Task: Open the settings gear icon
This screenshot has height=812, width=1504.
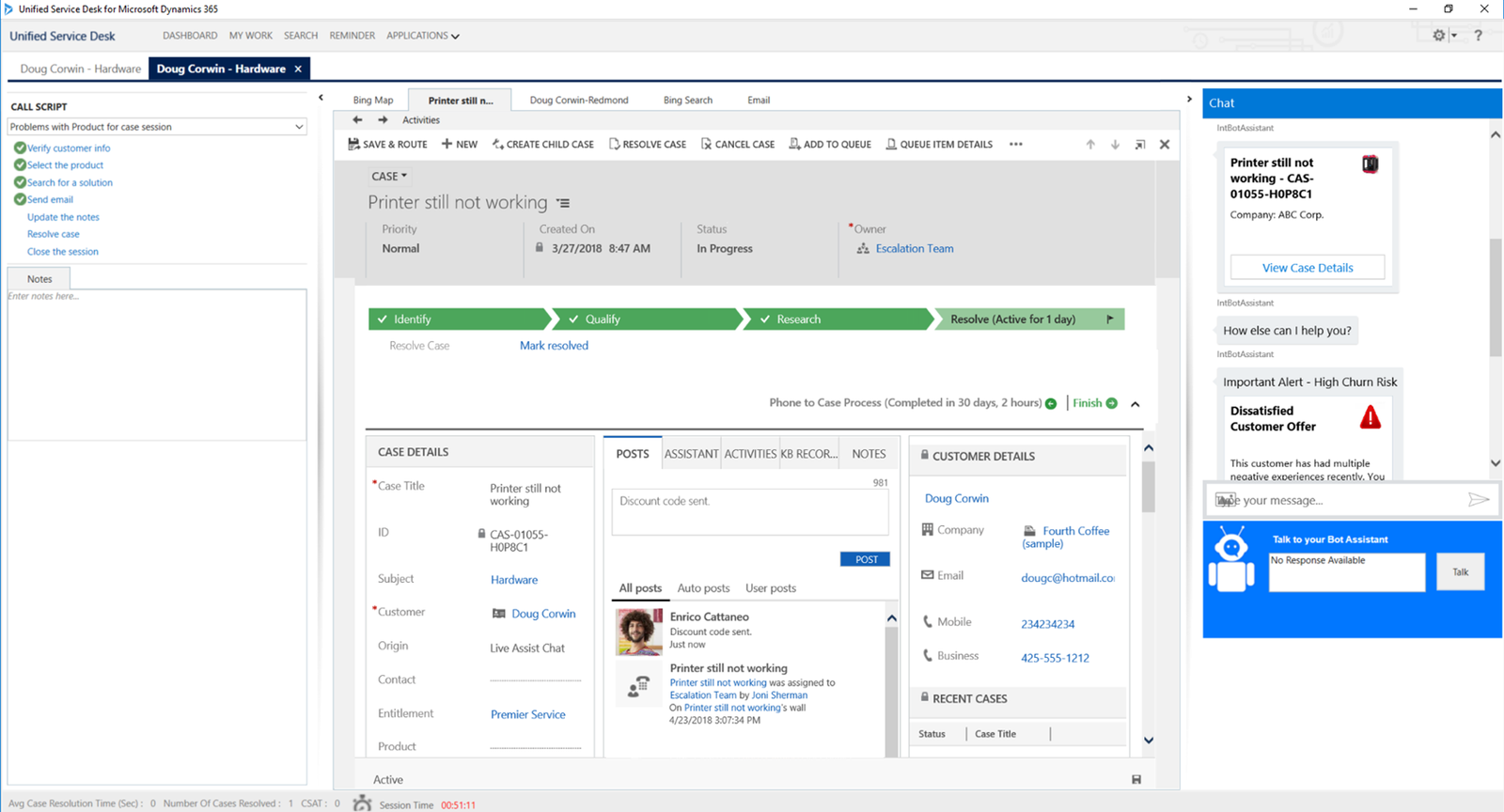Action: (x=1439, y=36)
